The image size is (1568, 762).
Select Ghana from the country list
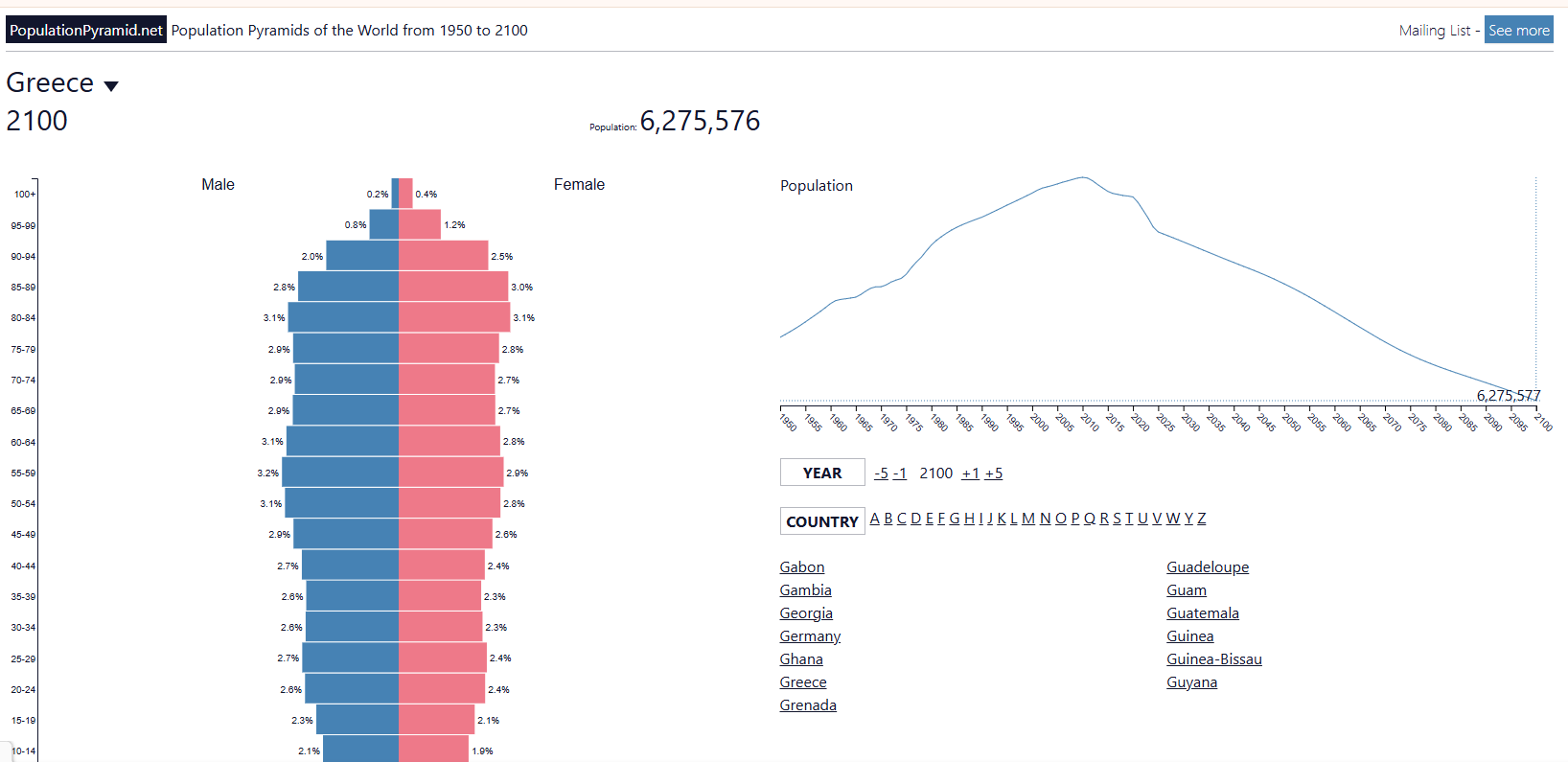pyautogui.click(x=801, y=659)
